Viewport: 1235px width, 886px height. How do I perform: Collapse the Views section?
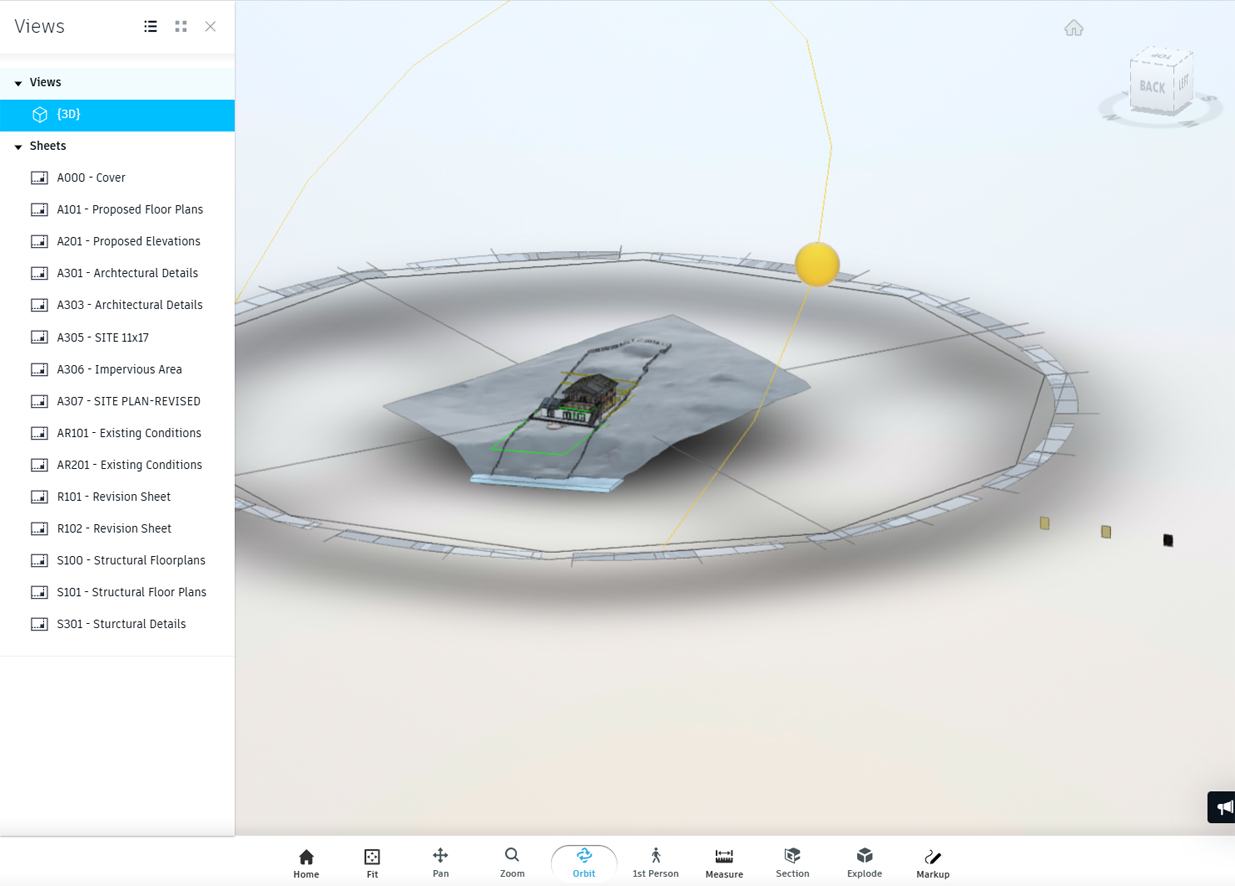18,83
